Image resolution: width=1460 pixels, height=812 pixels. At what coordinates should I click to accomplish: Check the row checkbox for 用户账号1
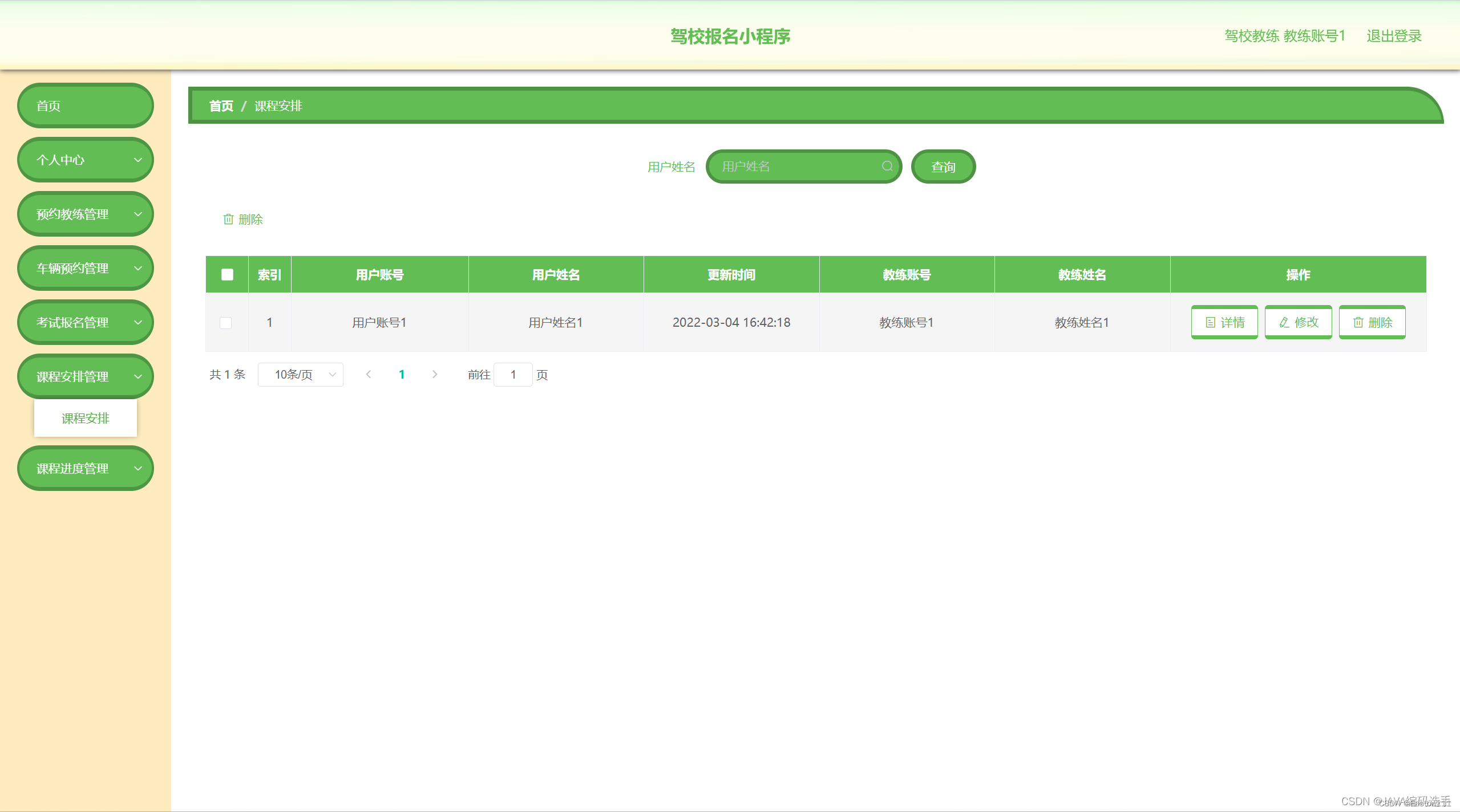(226, 323)
